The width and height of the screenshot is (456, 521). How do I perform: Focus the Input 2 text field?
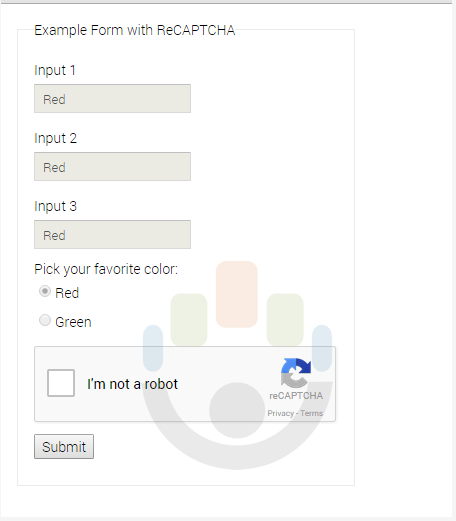click(112, 166)
